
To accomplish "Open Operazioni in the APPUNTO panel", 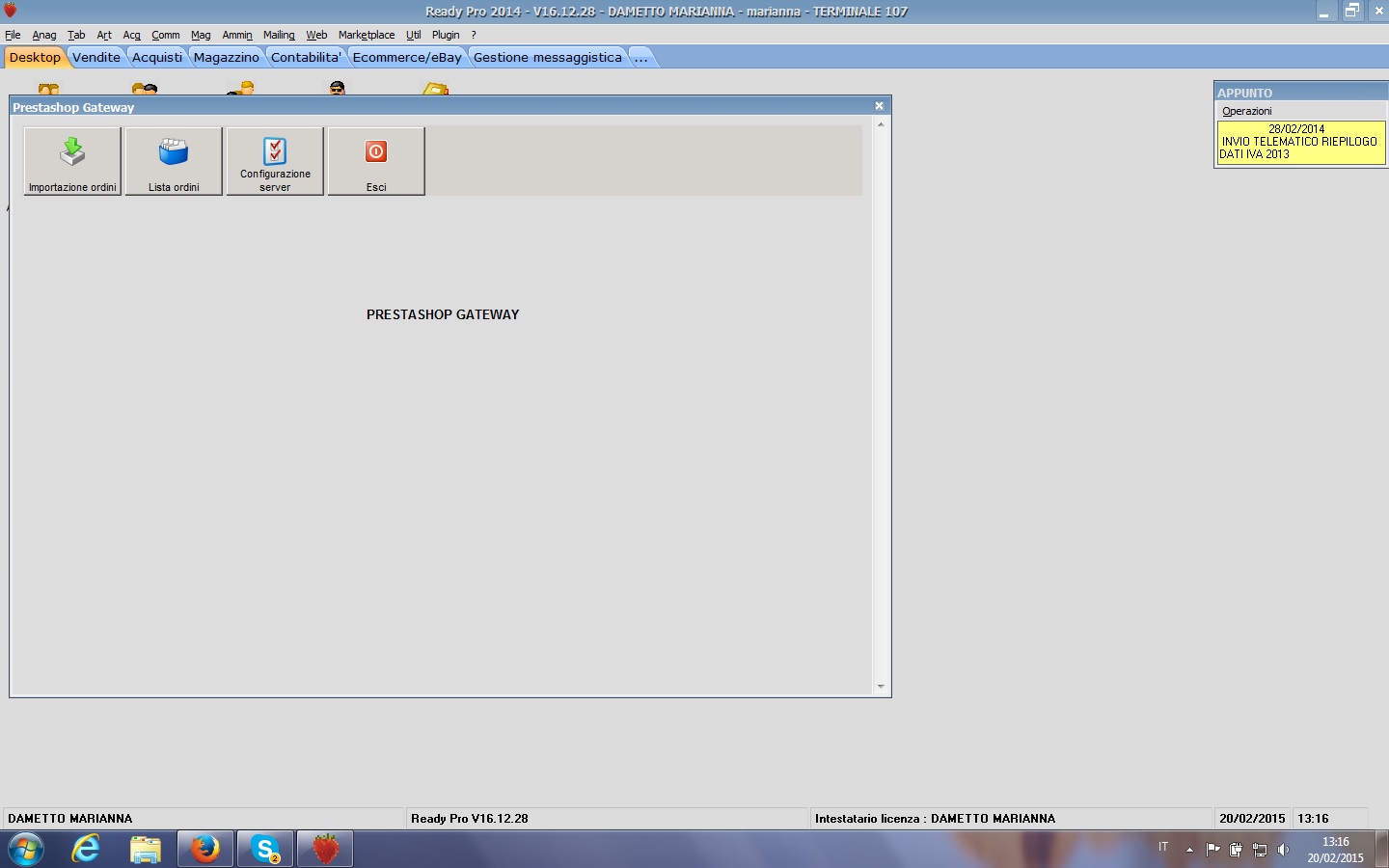I will point(1247,111).
